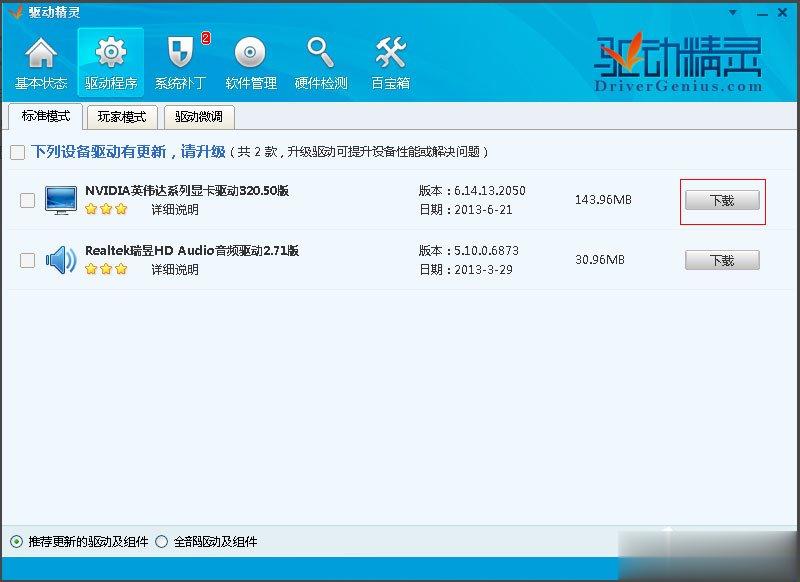Open 详细说明 for the NVIDIA driver
The height and width of the screenshot is (582, 800).
tap(175, 210)
